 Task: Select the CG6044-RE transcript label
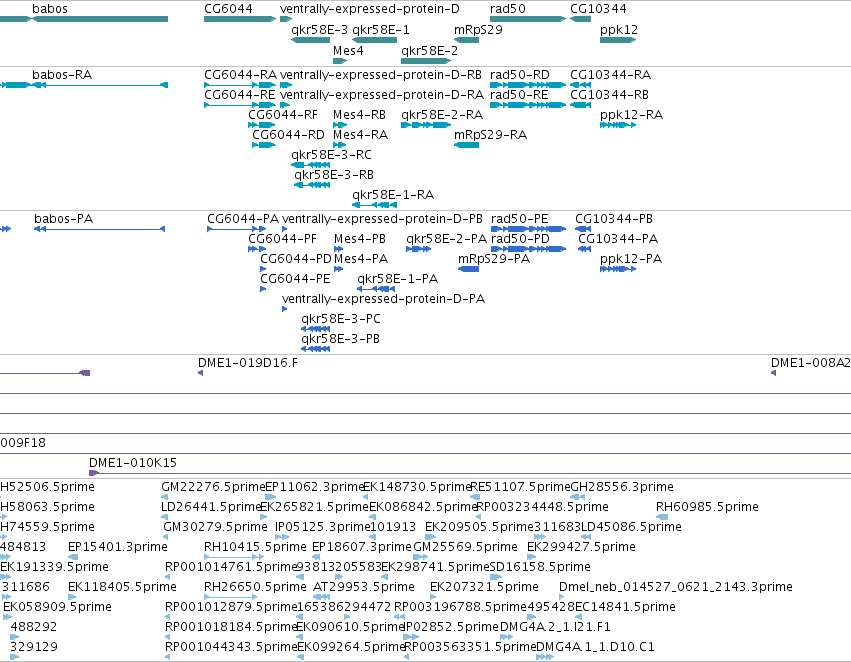coord(239,94)
